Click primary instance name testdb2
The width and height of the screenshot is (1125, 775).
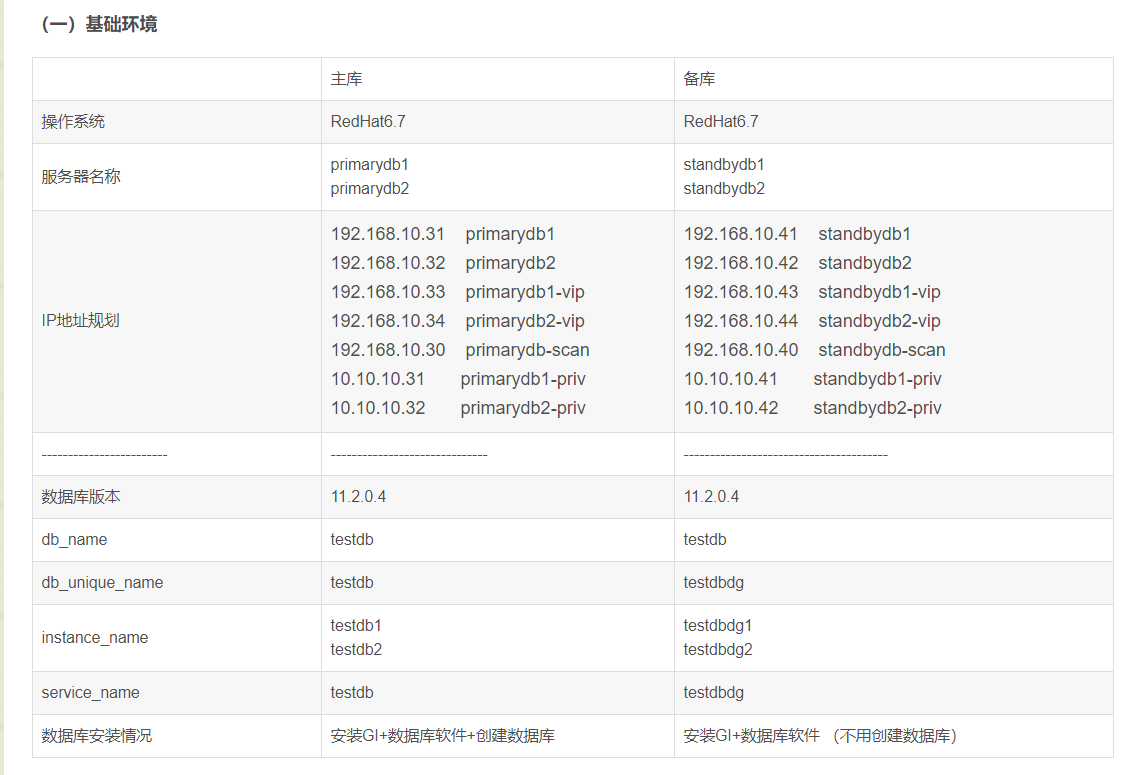[357, 649]
